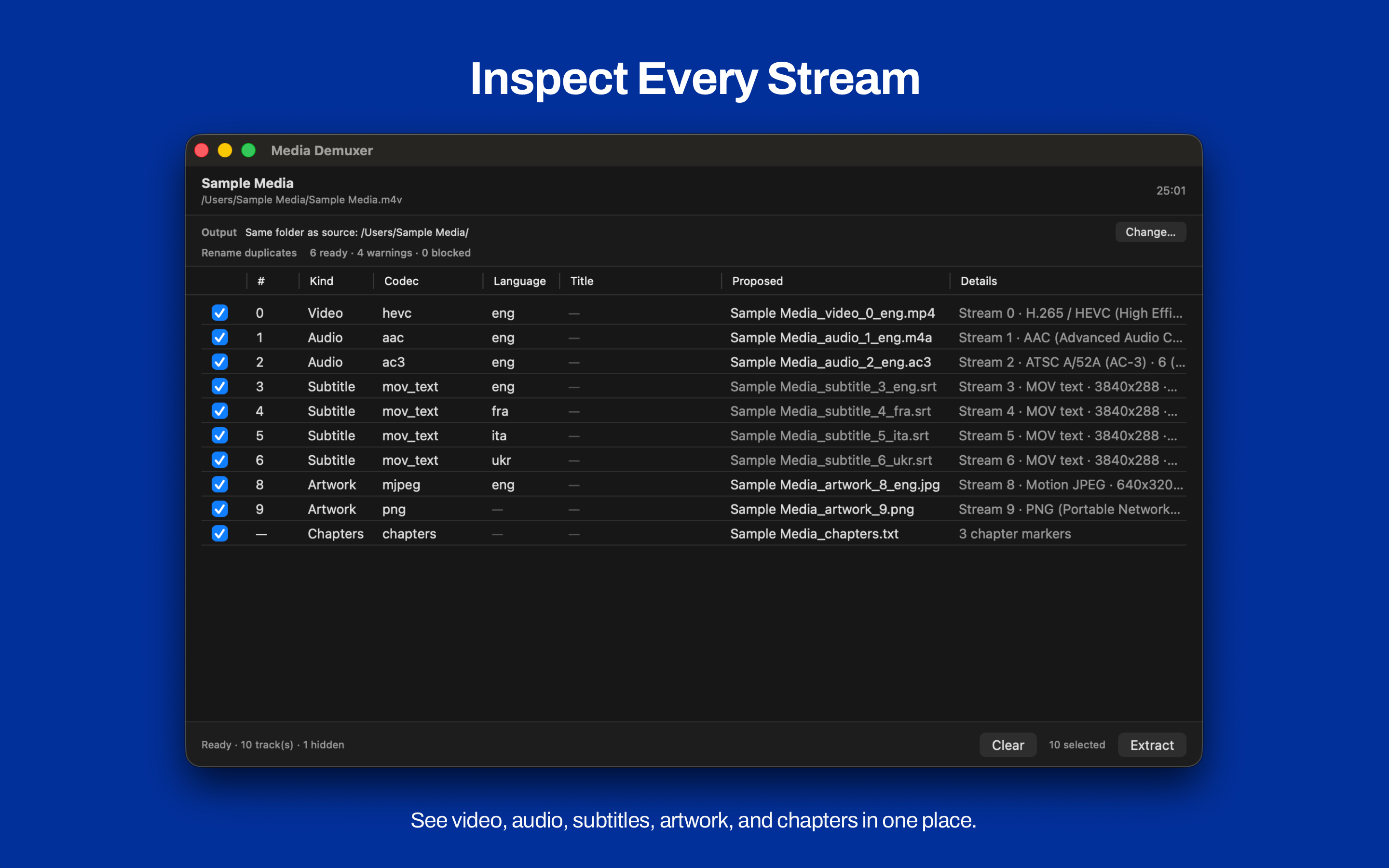Select proposed name Sample Media_artwork_8_eng.jpg
Screen dimensions: 1389x868
click(834, 485)
